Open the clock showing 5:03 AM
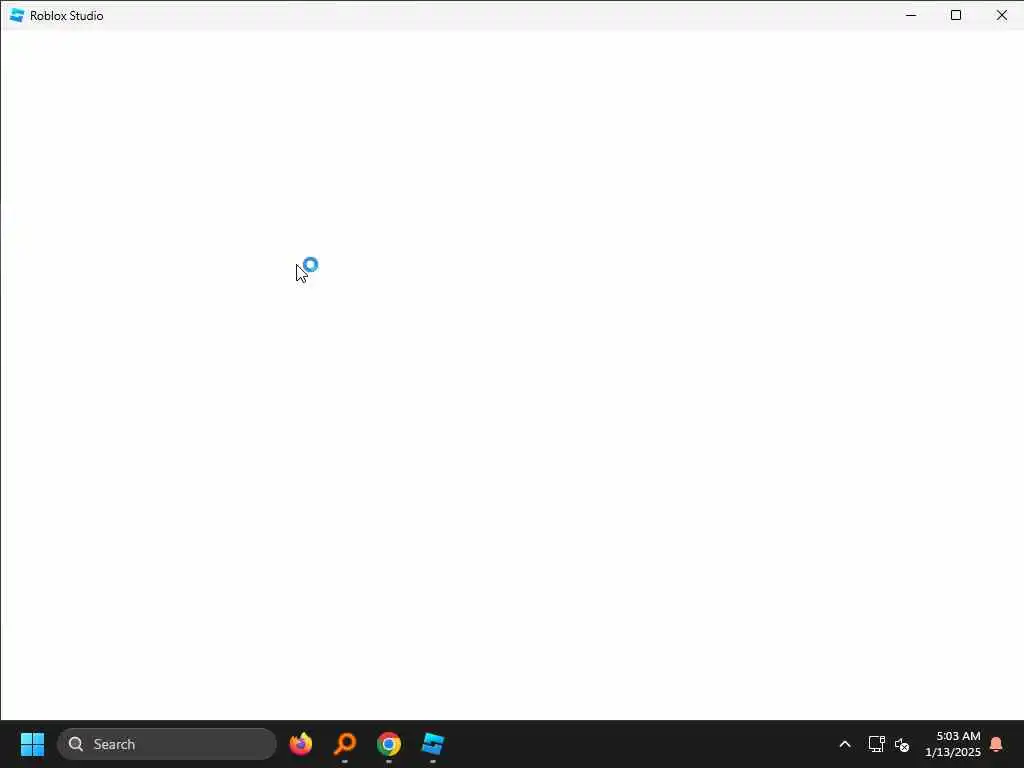1024x768 pixels. click(952, 744)
